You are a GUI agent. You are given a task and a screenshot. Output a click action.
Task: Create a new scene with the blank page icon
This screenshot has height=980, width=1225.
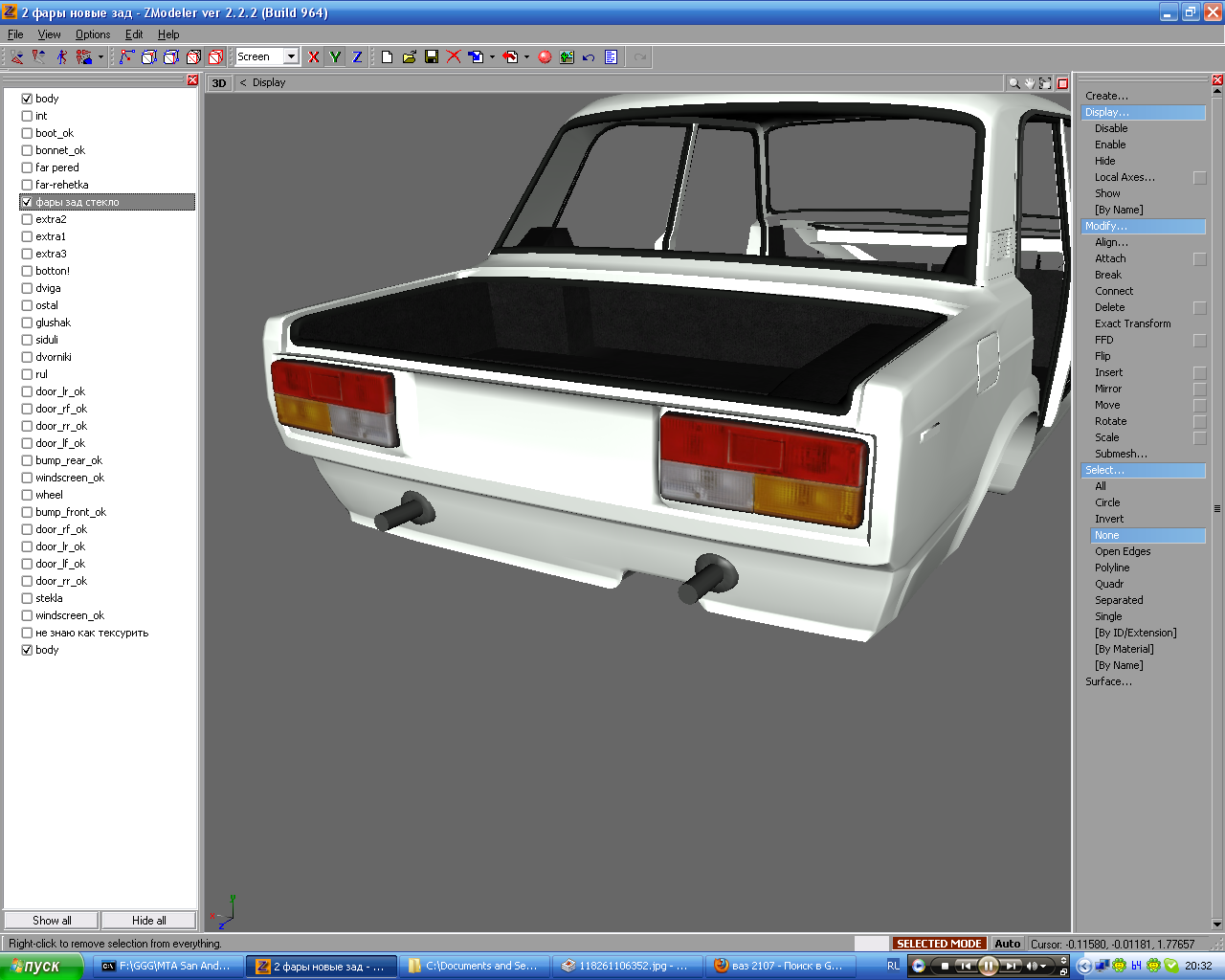(387, 57)
